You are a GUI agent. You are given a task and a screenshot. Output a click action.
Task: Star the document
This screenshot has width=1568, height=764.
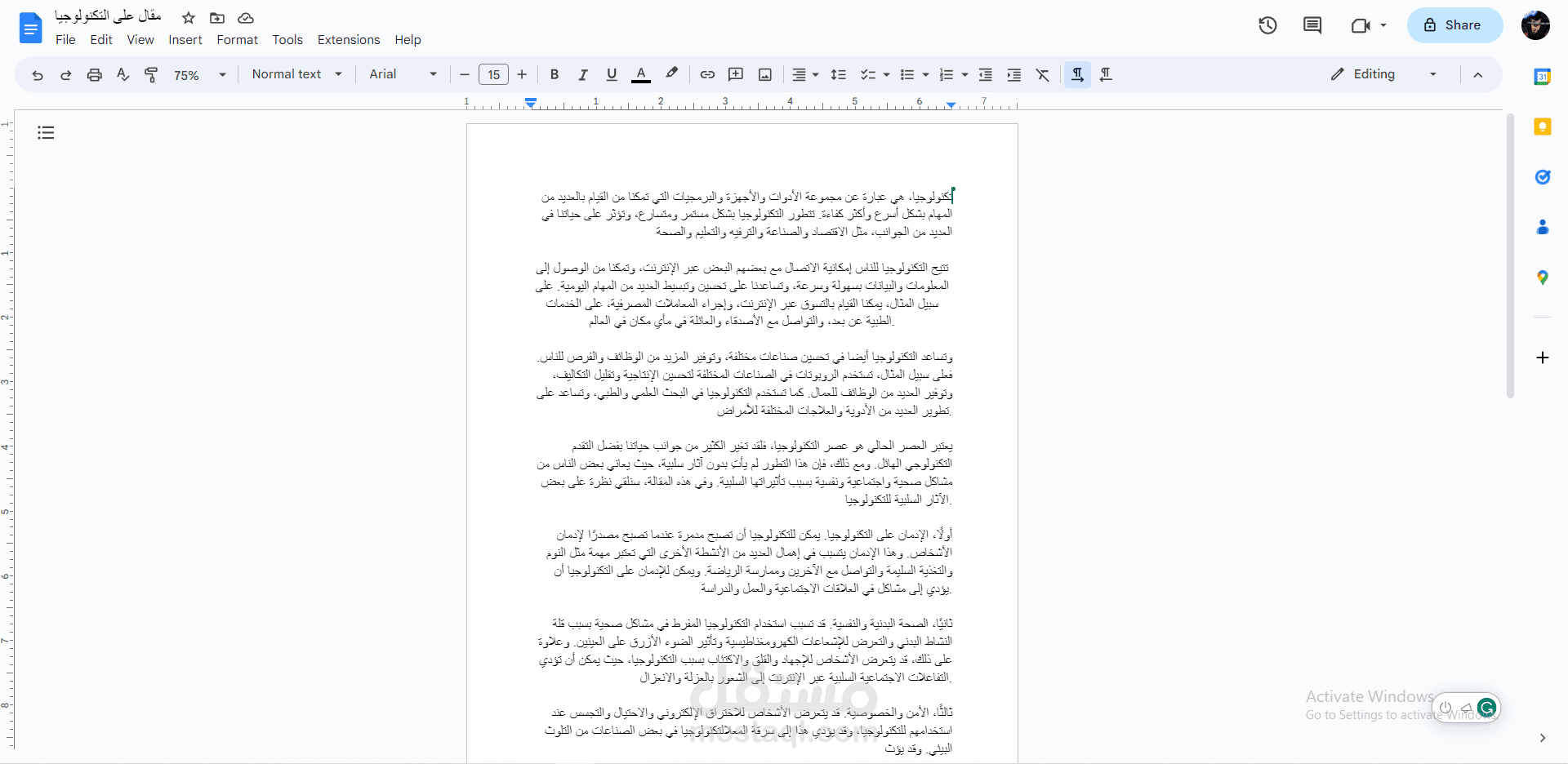189,18
